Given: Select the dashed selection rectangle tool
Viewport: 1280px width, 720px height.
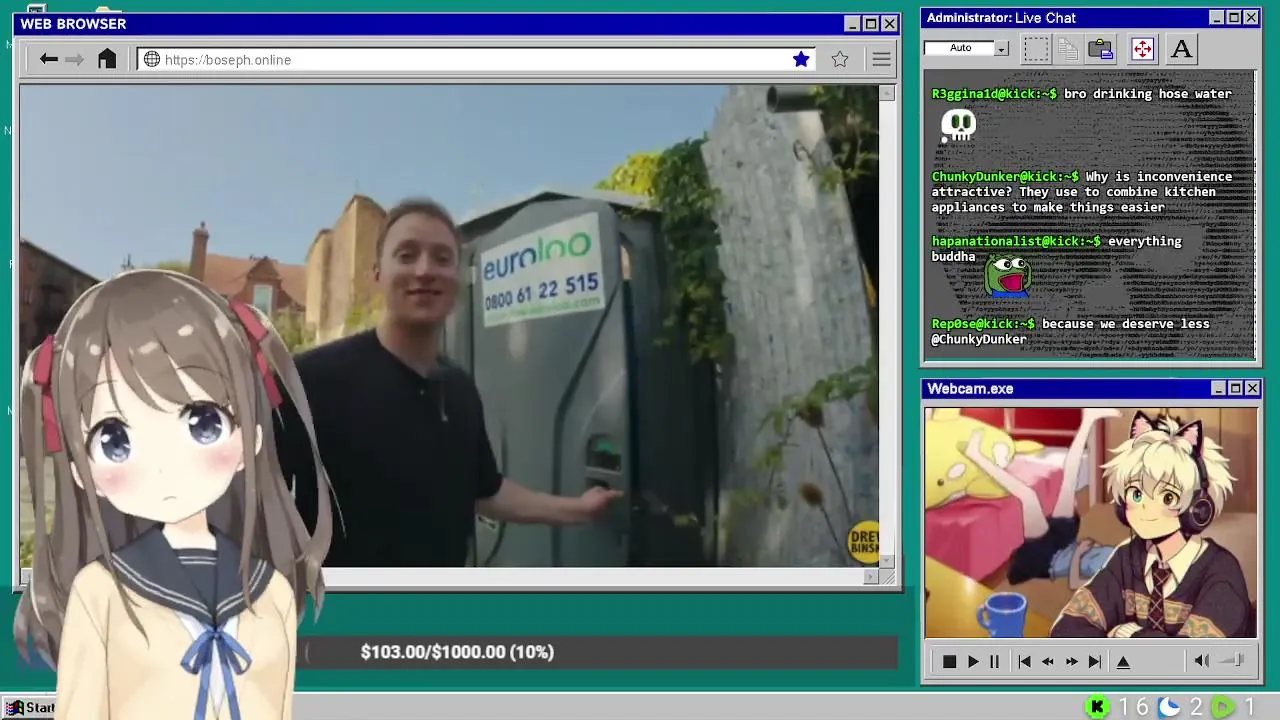Looking at the screenshot, I should coord(1036,48).
